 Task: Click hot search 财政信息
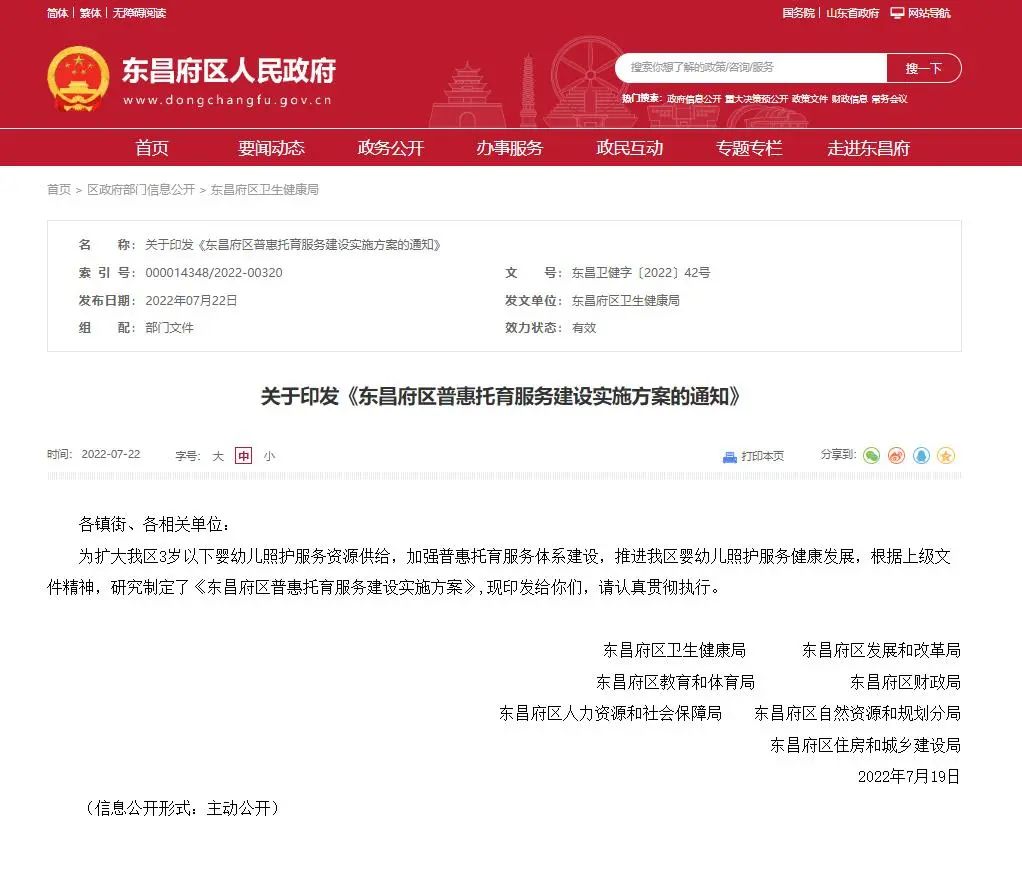(x=849, y=99)
